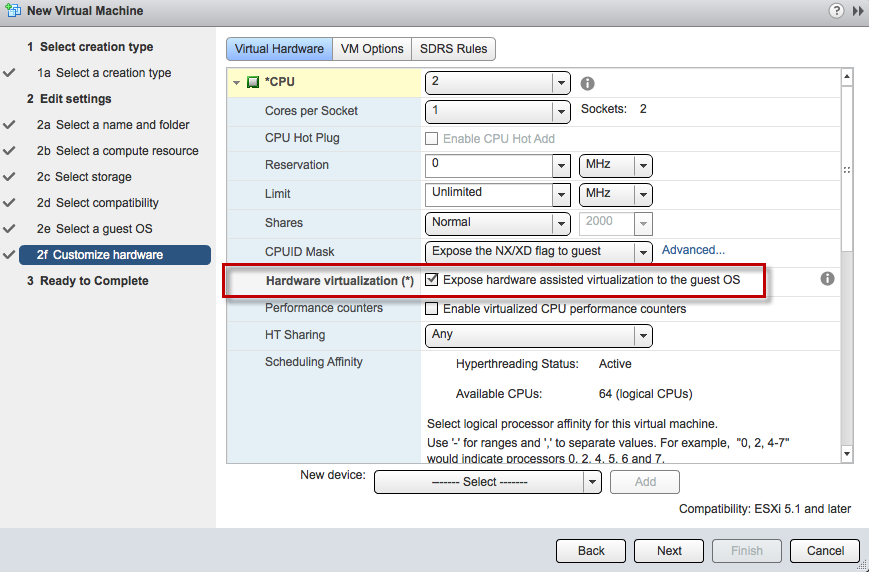Go to step 2e Select a guest OS
Image resolution: width=869 pixels, height=572 pixels.
94,229
